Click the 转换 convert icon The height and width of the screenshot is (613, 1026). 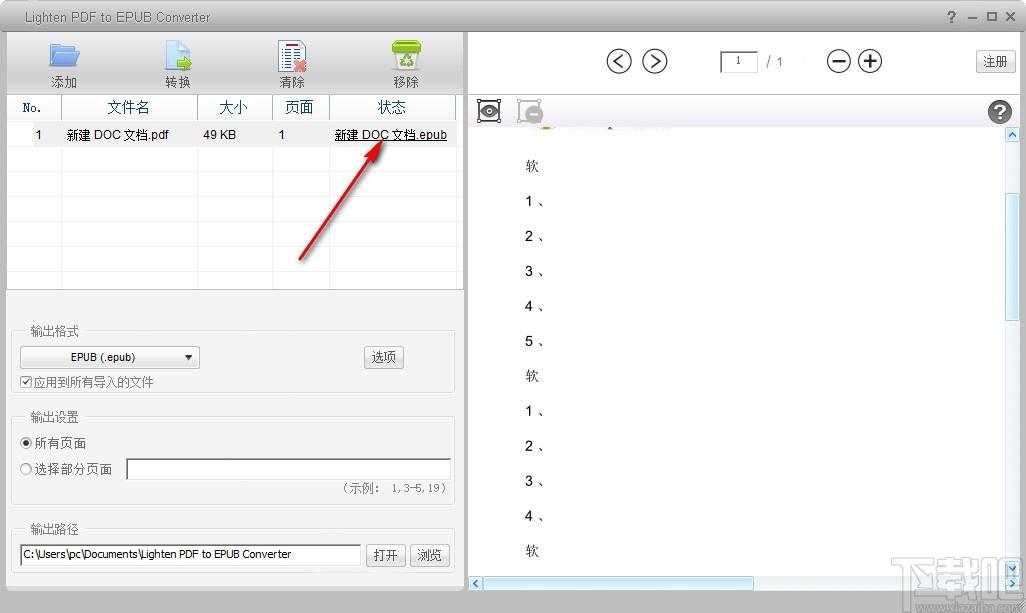[177, 56]
